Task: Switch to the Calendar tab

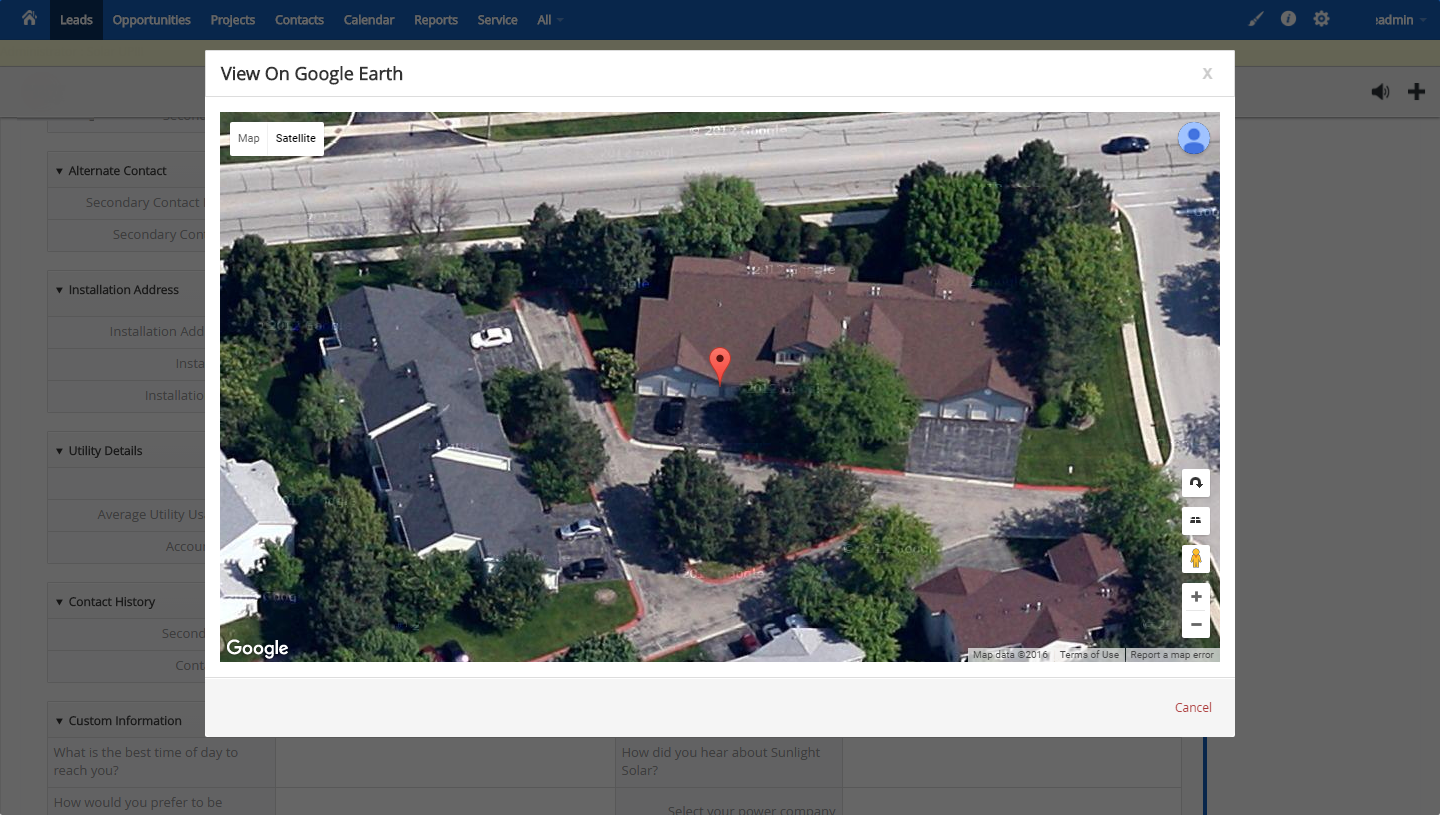Action: tap(369, 20)
